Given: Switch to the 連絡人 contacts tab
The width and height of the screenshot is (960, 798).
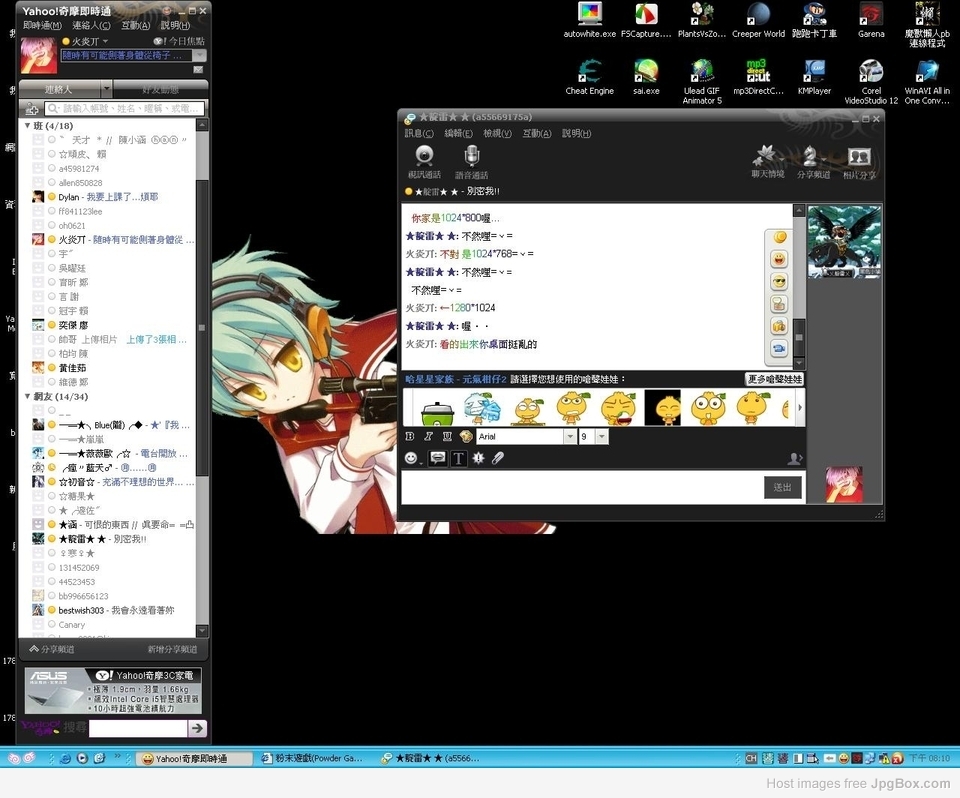Looking at the screenshot, I should [65, 89].
